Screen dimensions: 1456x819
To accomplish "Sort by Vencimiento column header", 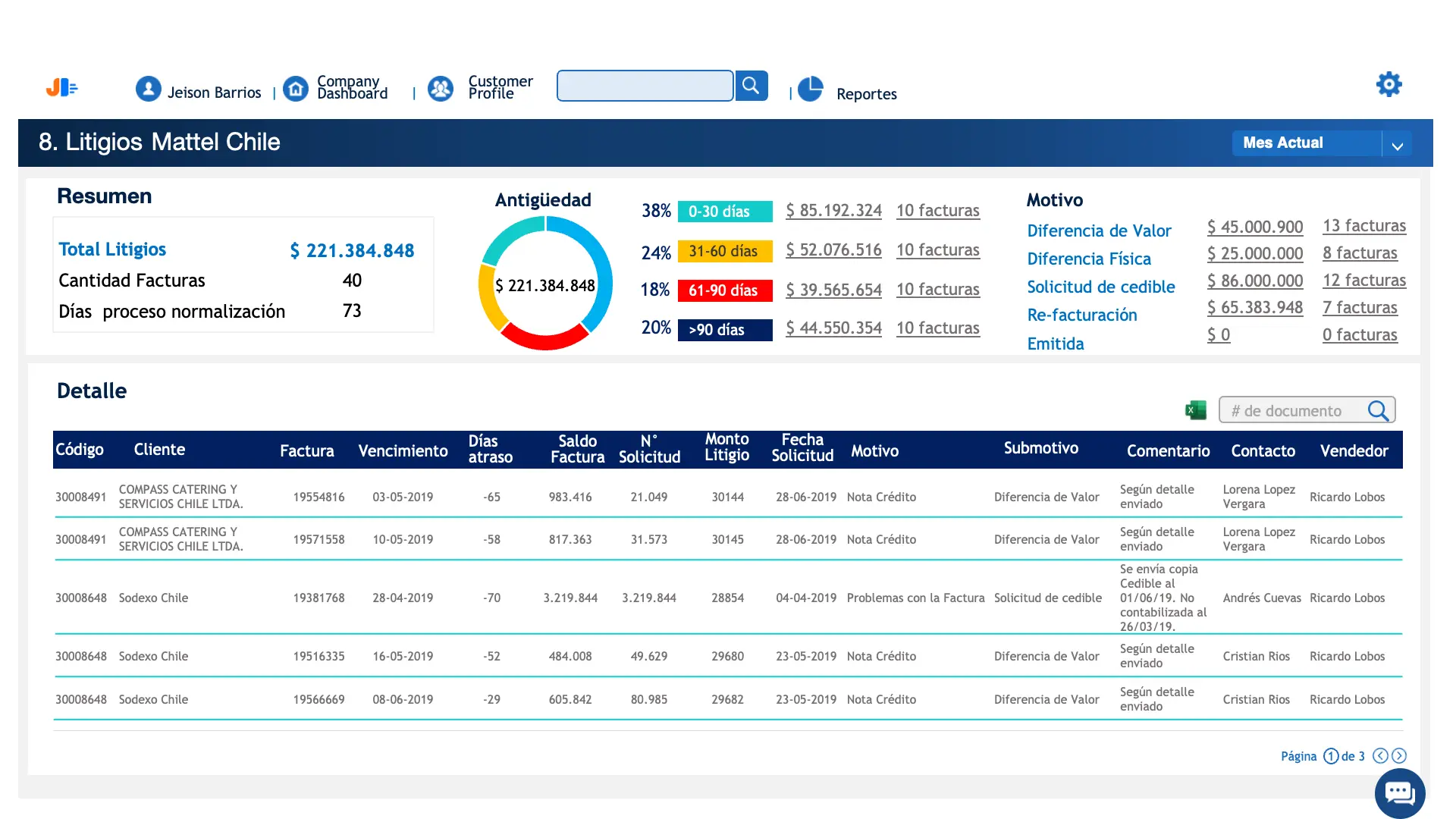I will 403,450.
